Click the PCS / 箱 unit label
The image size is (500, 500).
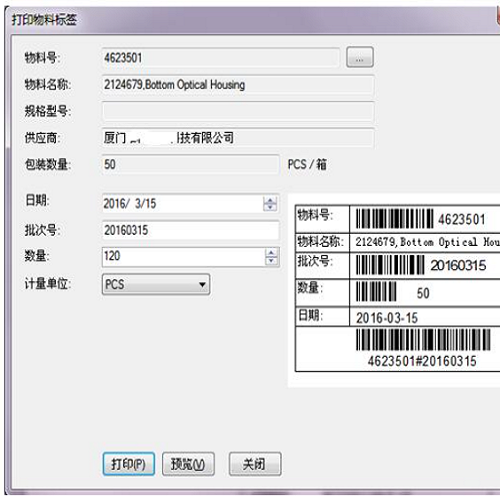(307, 164)
